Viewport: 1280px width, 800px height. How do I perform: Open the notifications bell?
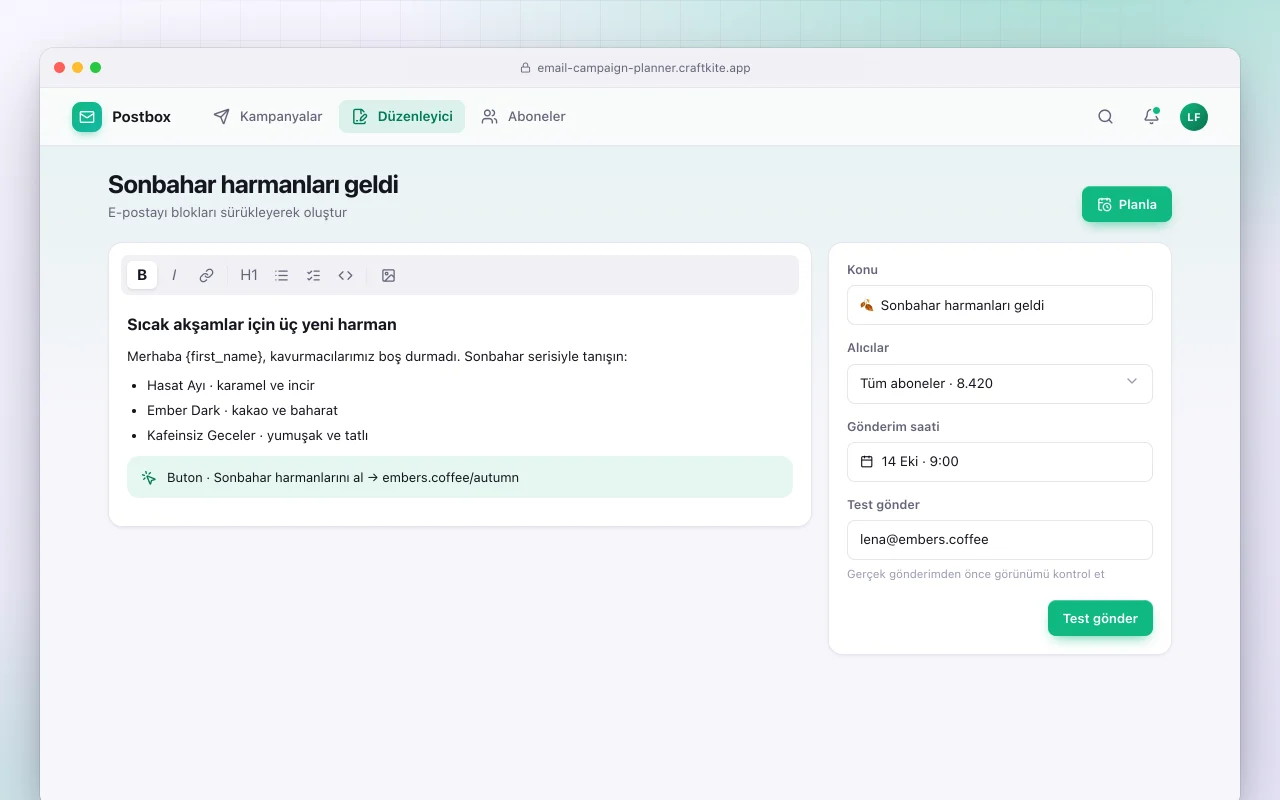[x=1151, y=116]
